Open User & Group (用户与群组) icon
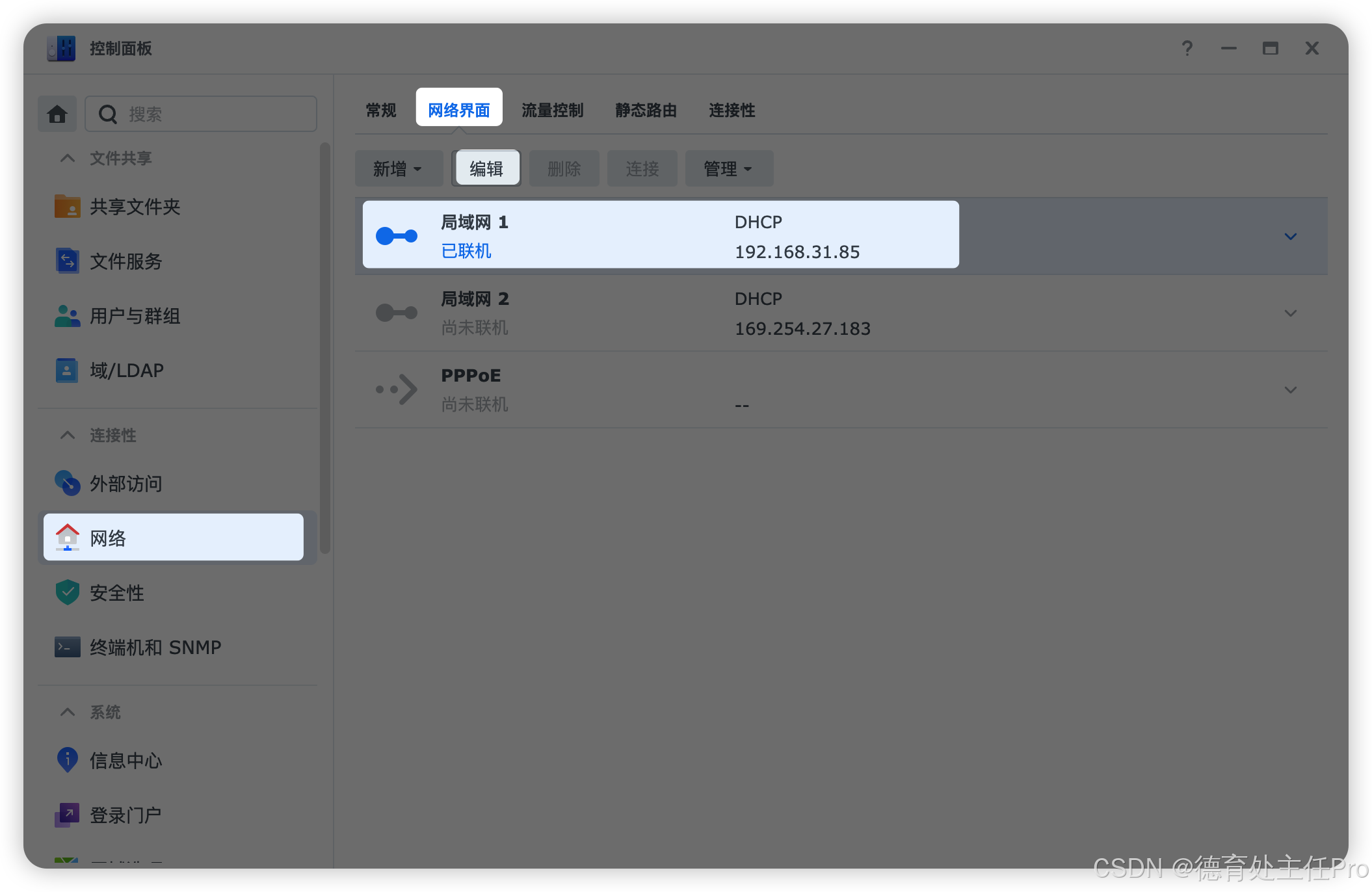 click(67, 316)
